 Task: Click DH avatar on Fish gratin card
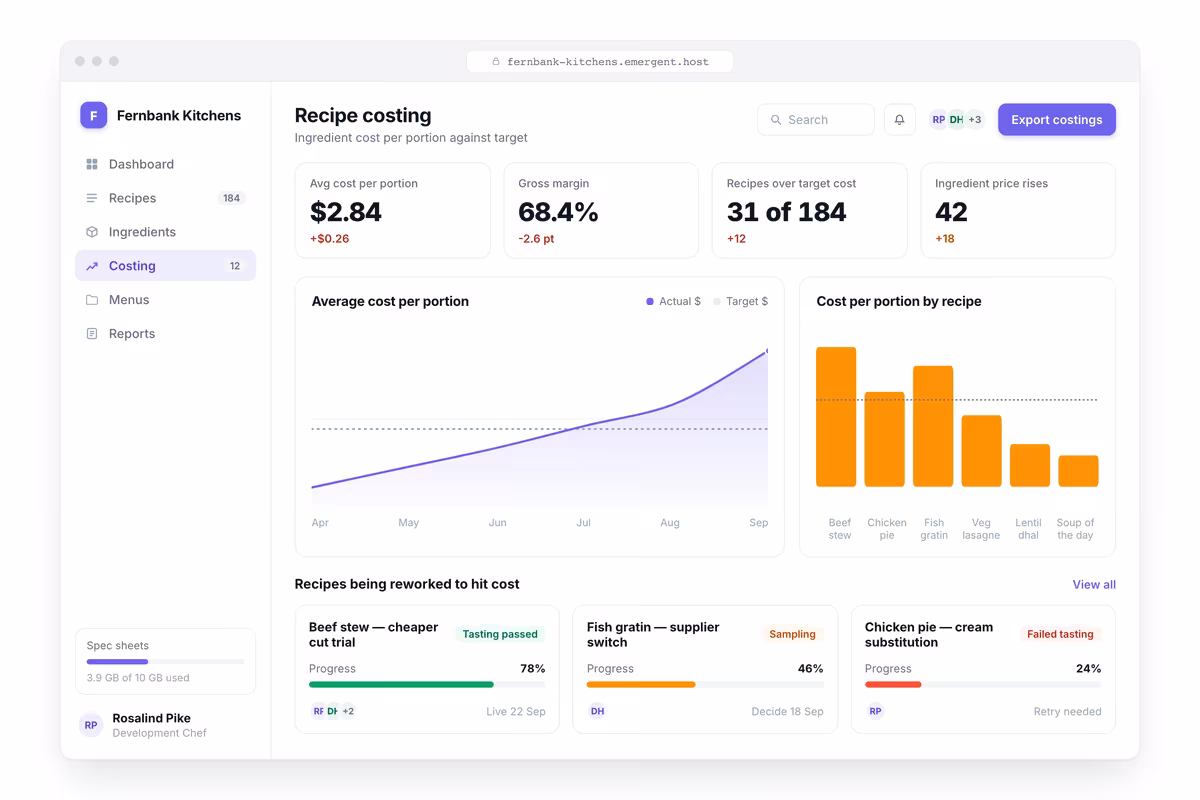pos(597,711)
